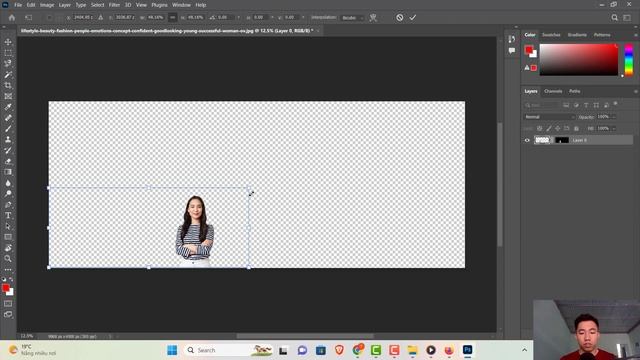This screenshot has width=640, height=360.
Task: Select the Gradient tool
Action: coord(8,172)
